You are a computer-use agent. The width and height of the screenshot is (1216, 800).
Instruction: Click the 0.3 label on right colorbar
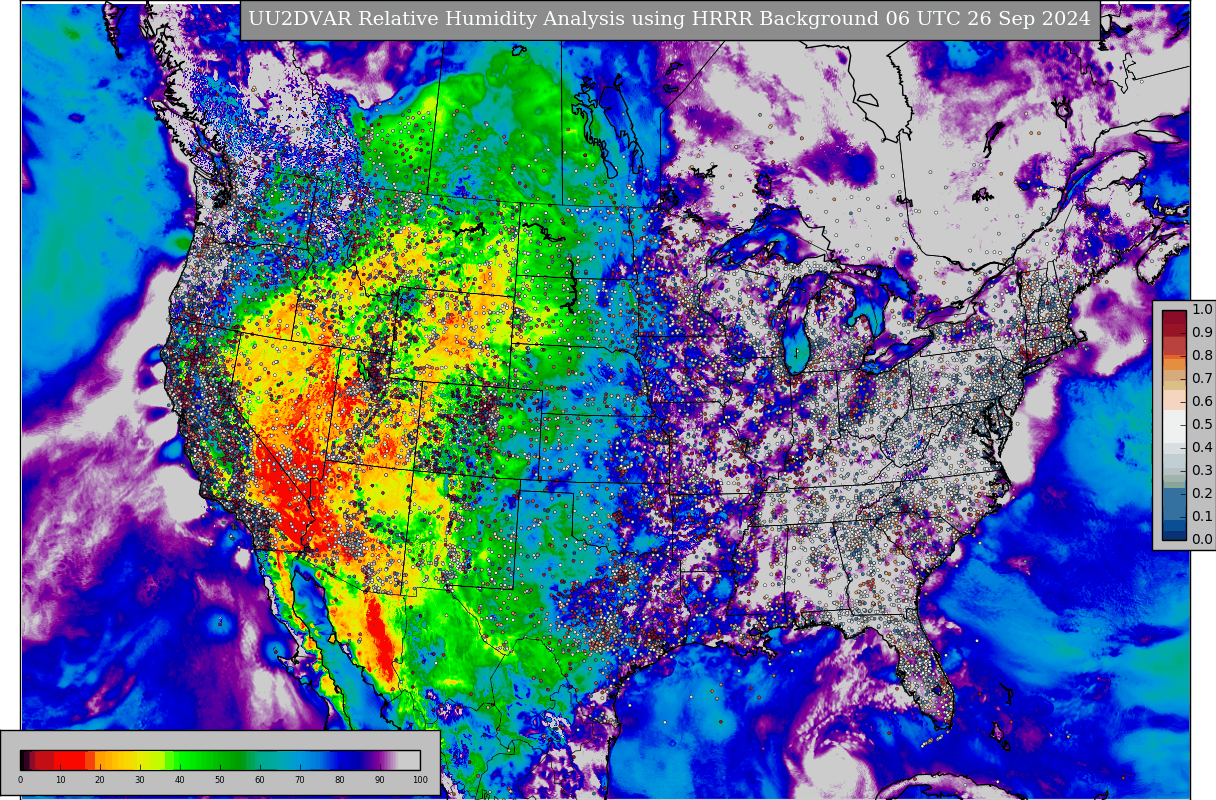(1202, 470)
